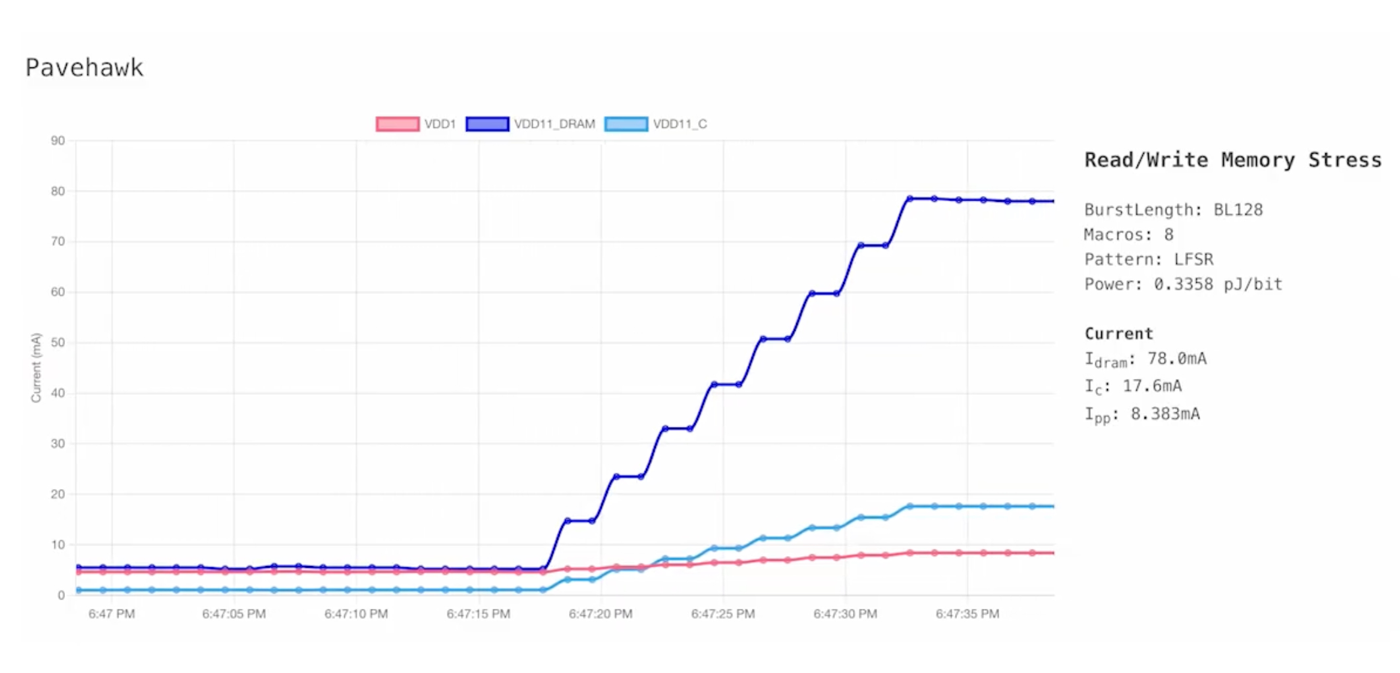Click the 6:47:20 PM x-axis label
The width and height of the screenshot is (1400, 673).
601,614
